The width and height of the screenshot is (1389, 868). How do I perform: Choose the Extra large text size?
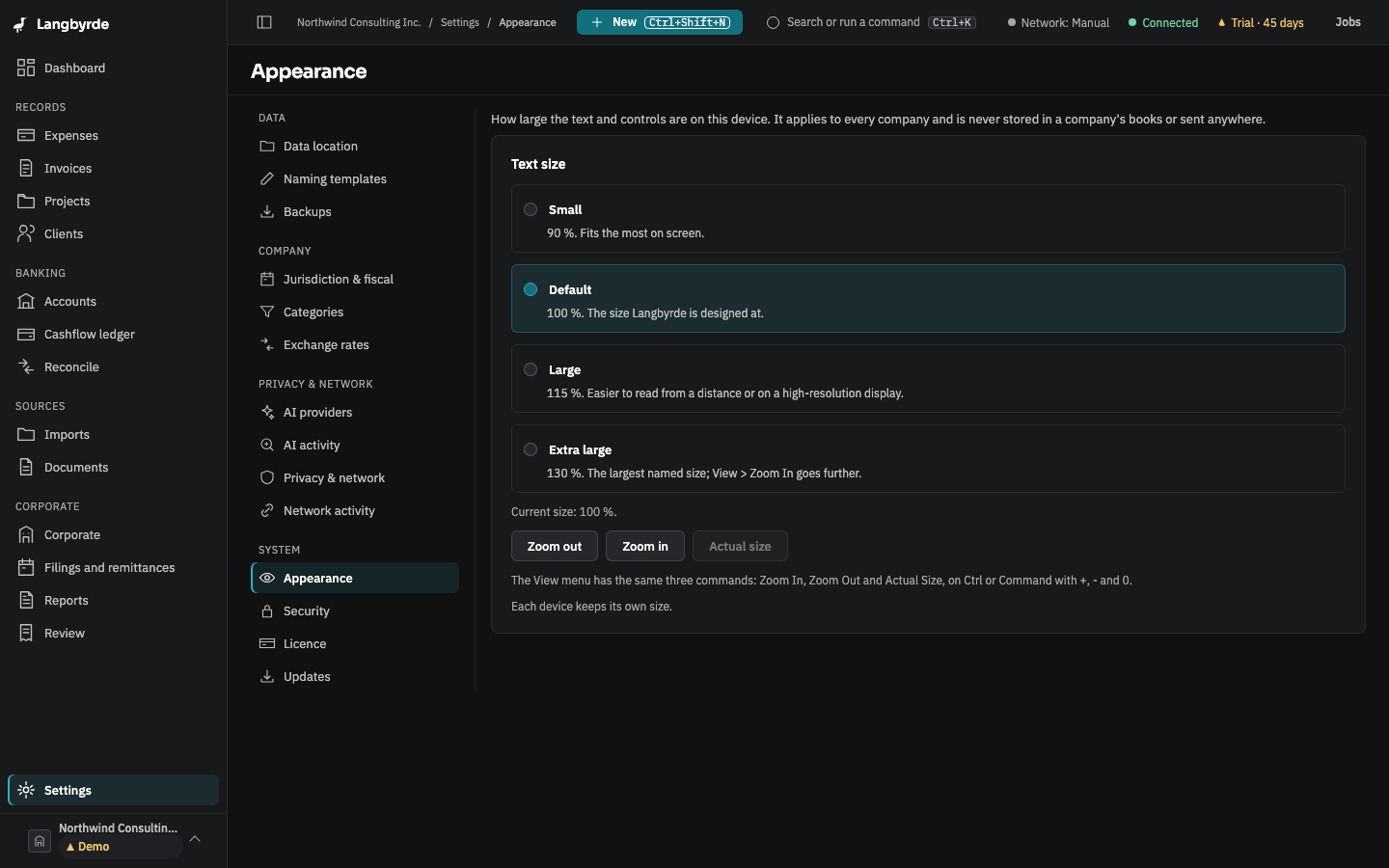tap(928, 459)
